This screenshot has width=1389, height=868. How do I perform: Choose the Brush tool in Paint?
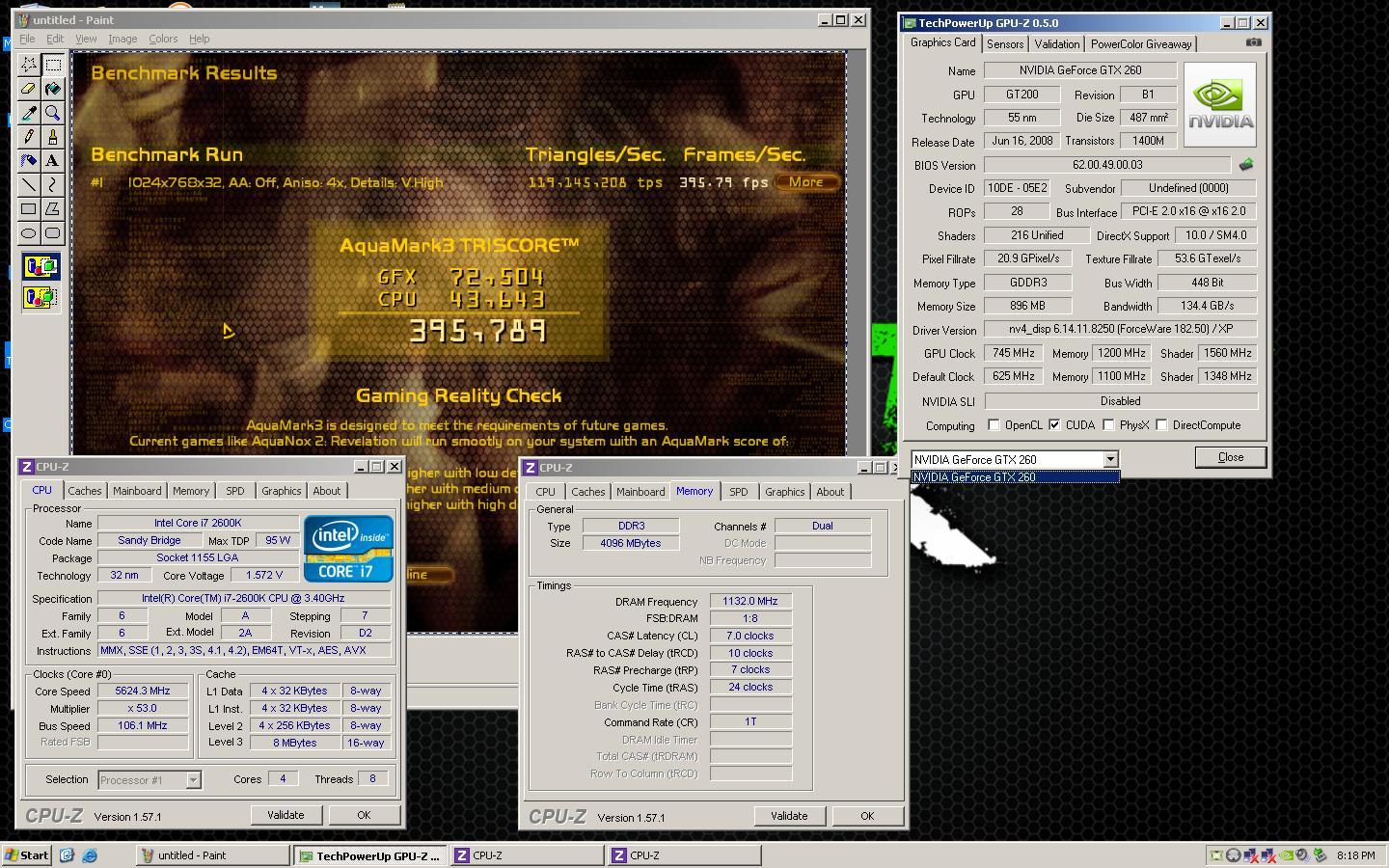pos(53,137)
